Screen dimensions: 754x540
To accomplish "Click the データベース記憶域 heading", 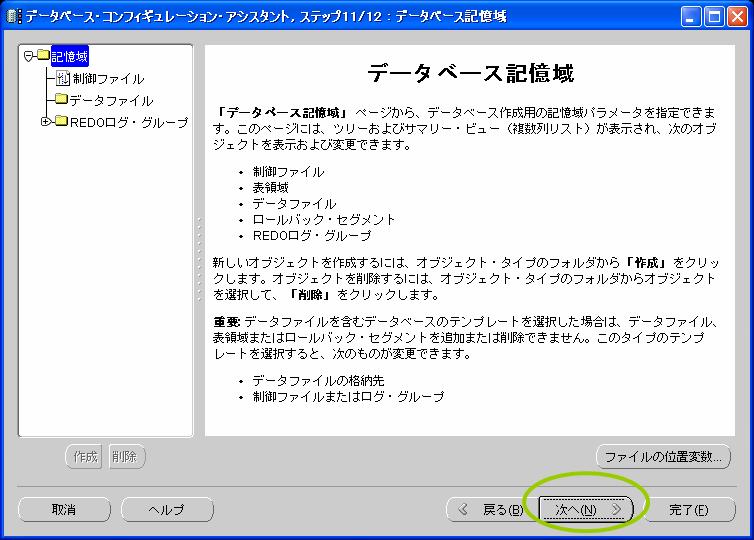I will click(x=471, y=74).
